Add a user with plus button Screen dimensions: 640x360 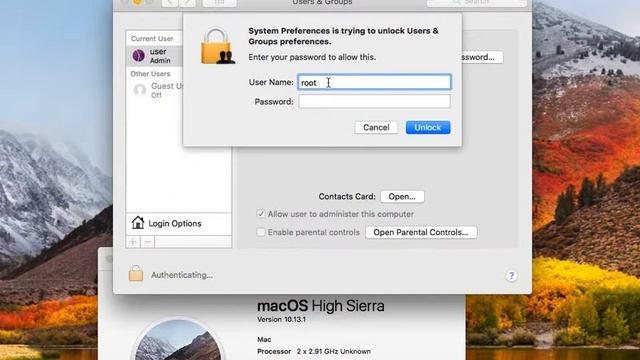[133, 242]
